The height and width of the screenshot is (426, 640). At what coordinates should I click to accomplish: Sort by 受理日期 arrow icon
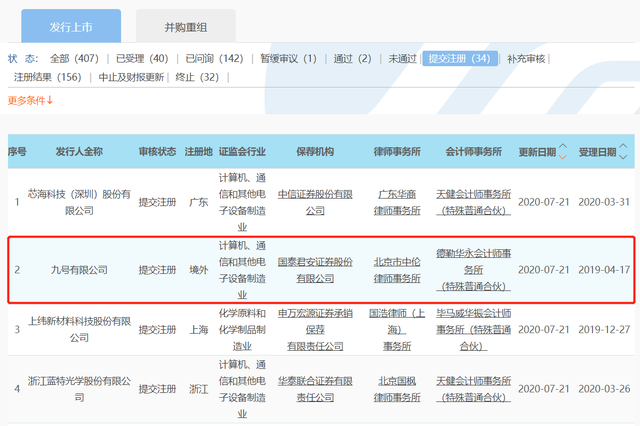coord(623,151)
